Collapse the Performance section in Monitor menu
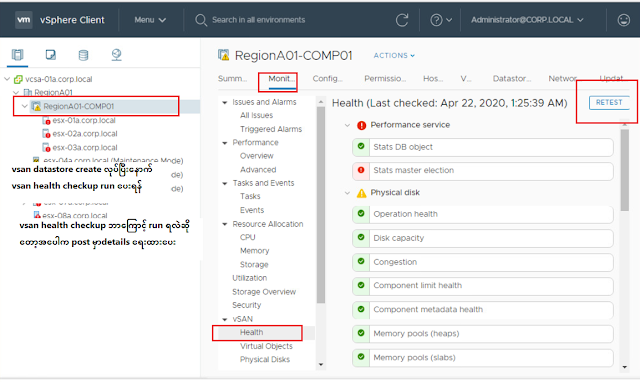The height and width of the screenshot is (382, 640). [x=224, y=143]
